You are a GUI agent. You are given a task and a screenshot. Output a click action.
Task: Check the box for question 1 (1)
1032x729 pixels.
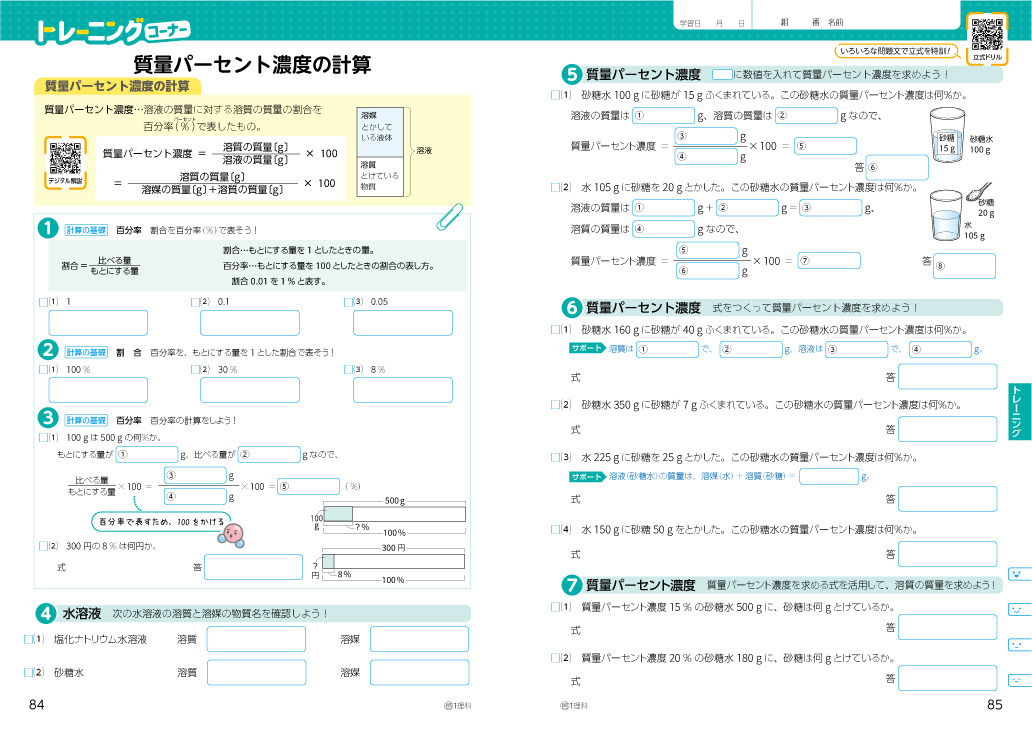[42, 302]
